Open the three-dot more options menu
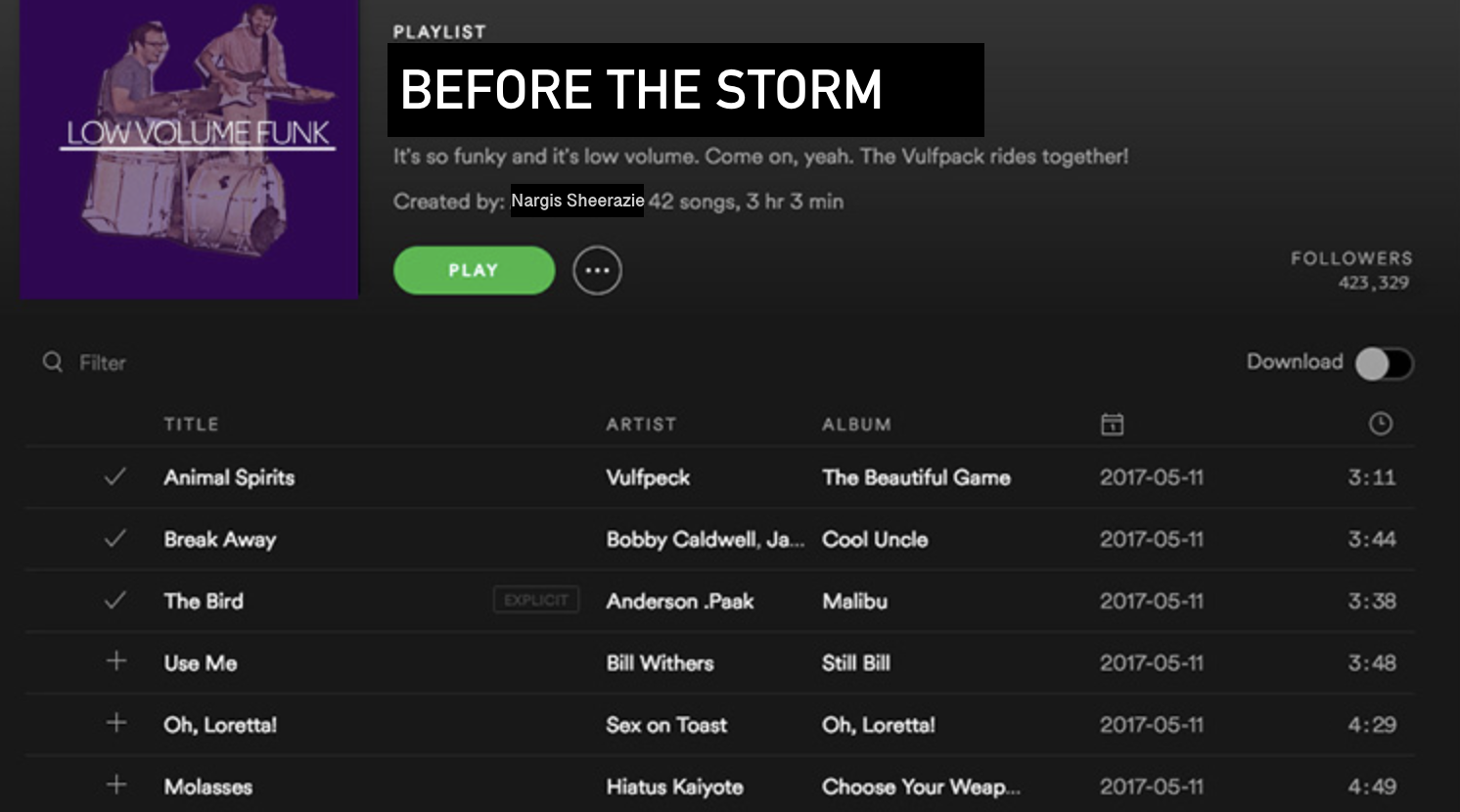1460x812 pixels. click(x=597, y=270)
